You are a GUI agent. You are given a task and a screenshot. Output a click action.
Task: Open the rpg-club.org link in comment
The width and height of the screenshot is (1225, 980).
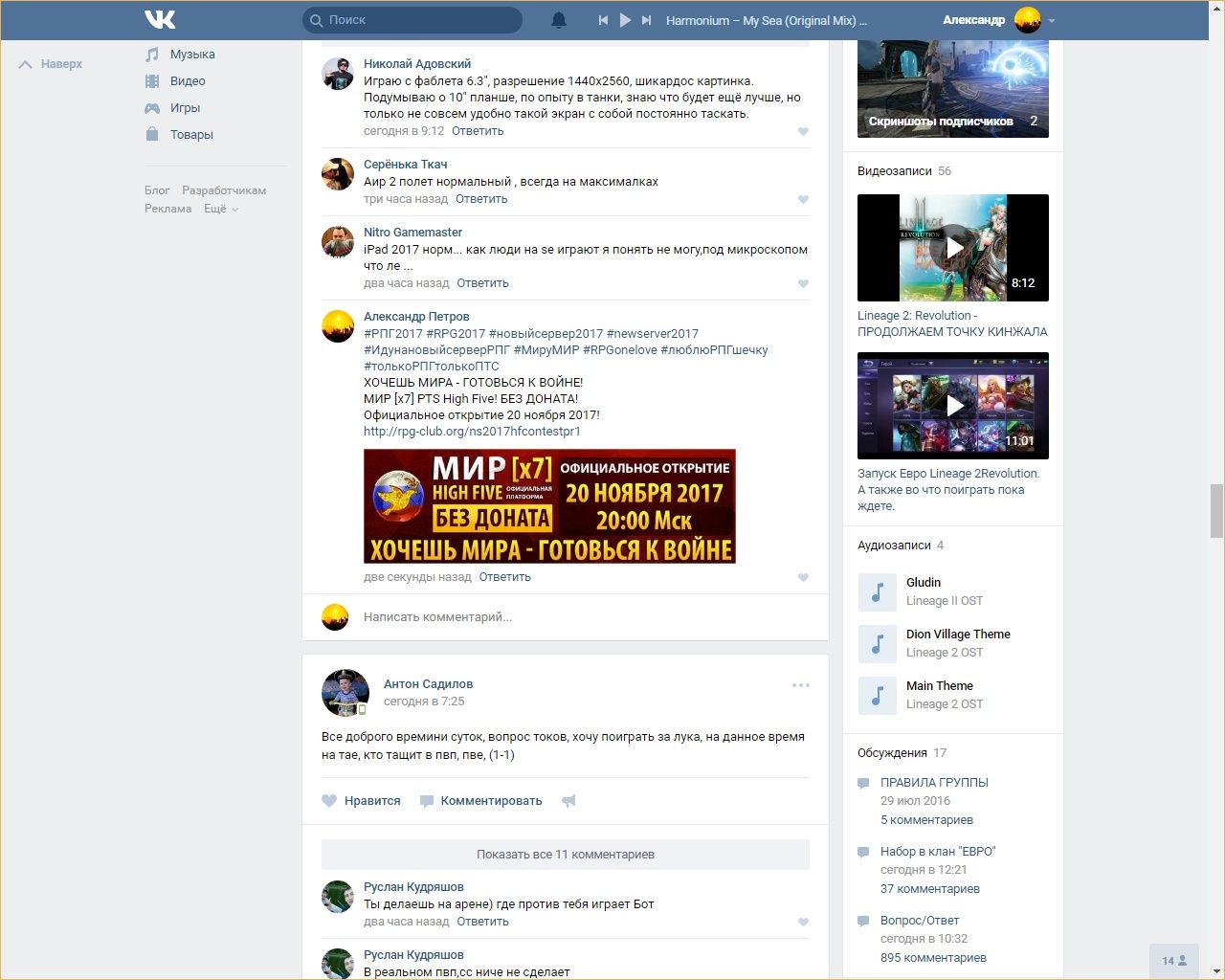(472, 432)
